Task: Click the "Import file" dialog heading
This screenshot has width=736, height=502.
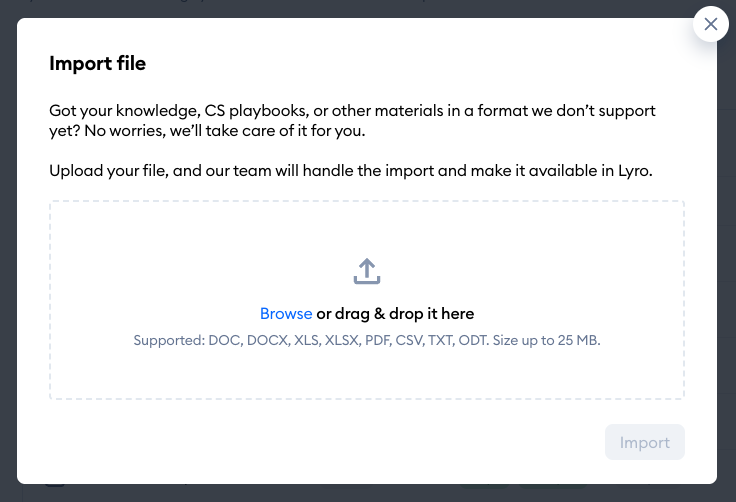Action: tap(97, 64)
